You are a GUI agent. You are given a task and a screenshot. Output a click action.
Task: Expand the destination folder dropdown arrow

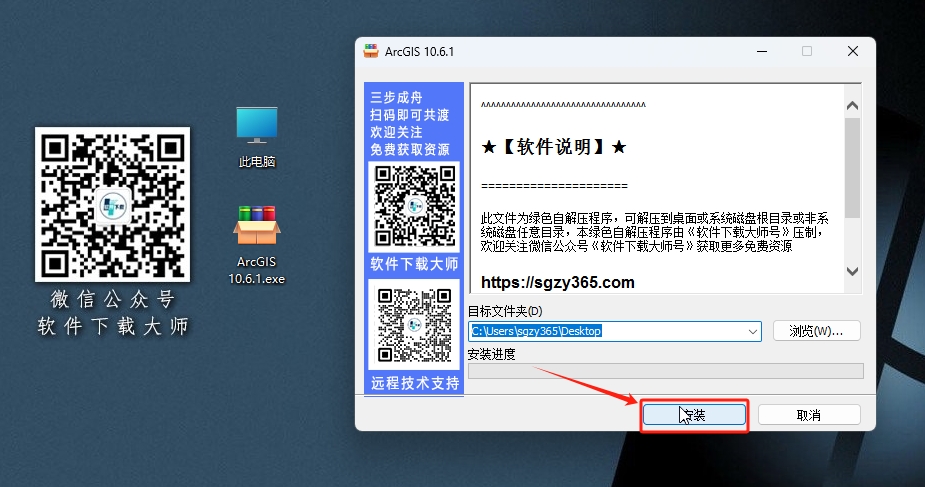[x=753, y=331]
